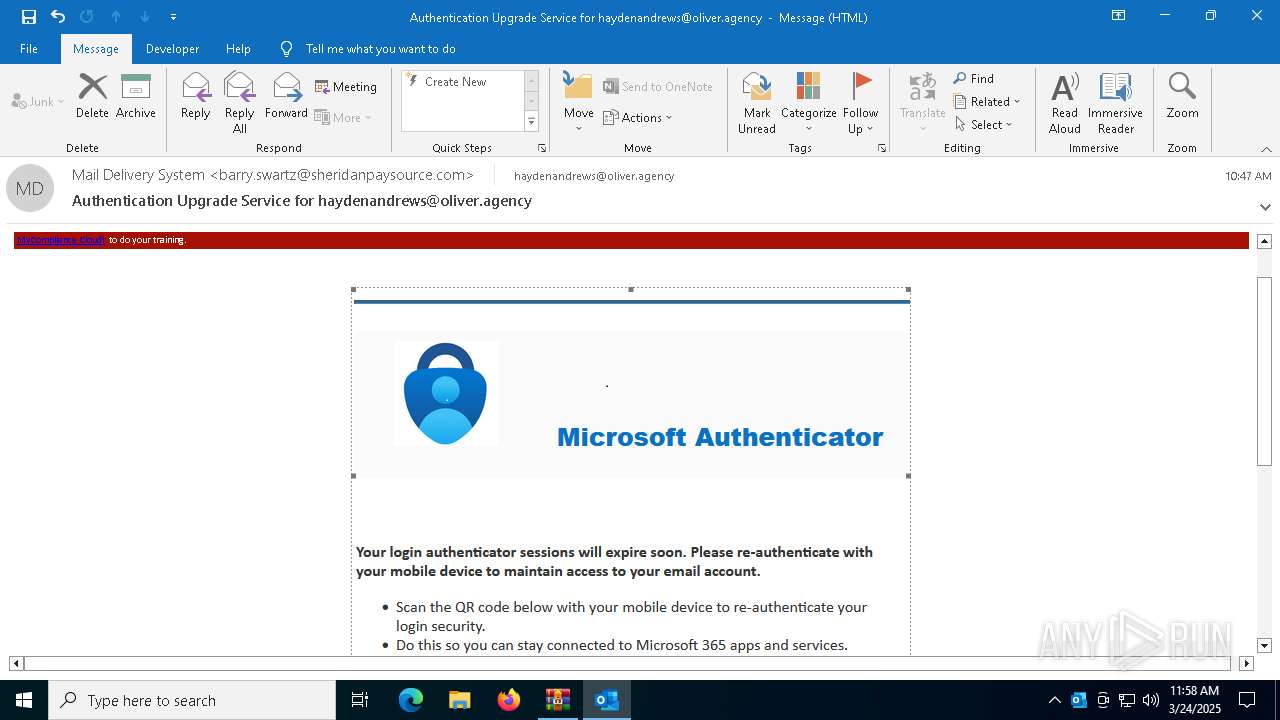Mark the message as Unread
This screenshot has height=720, width=1280.
click(757, 102)
